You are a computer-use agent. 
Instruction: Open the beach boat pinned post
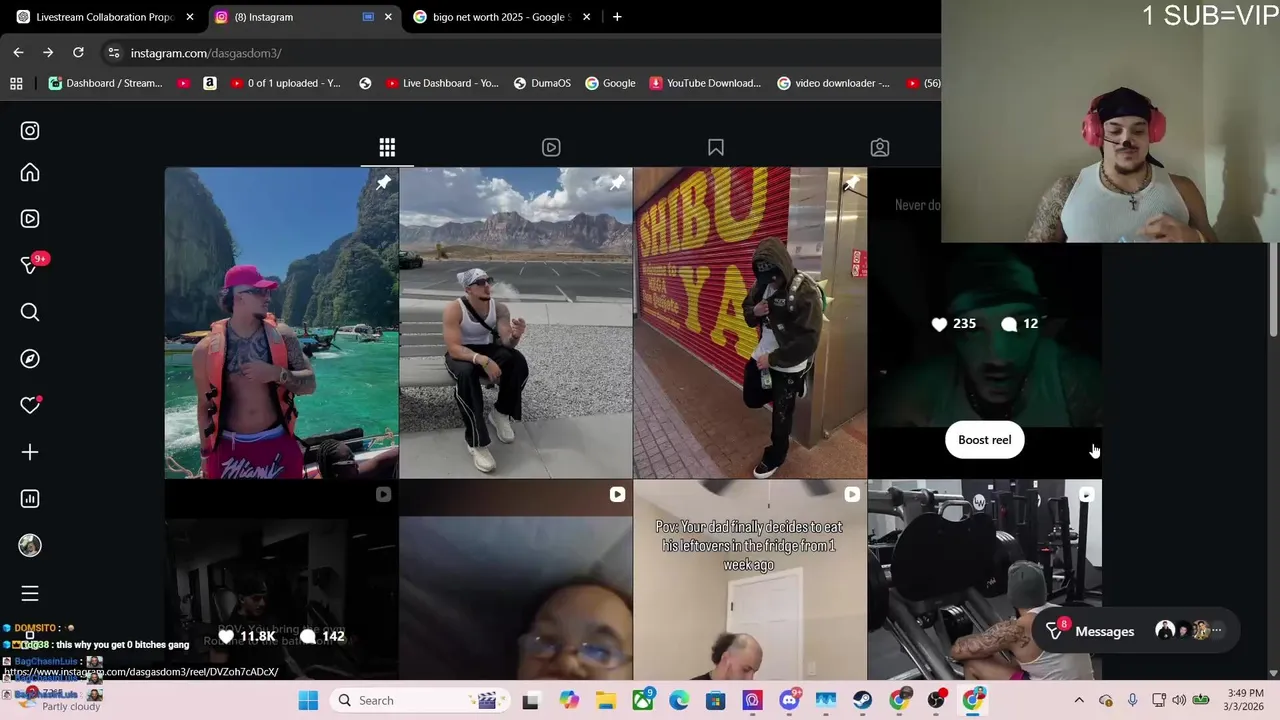tap(281, 323)
